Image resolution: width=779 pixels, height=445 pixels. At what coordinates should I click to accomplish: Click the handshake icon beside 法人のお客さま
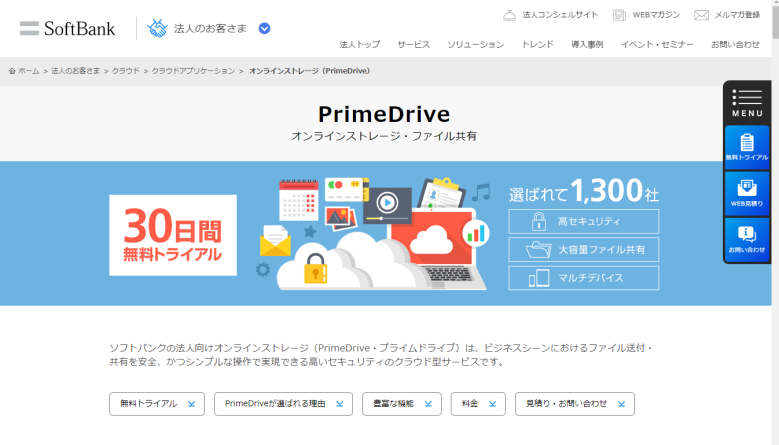pyautogui.click(x=157, y=28)
